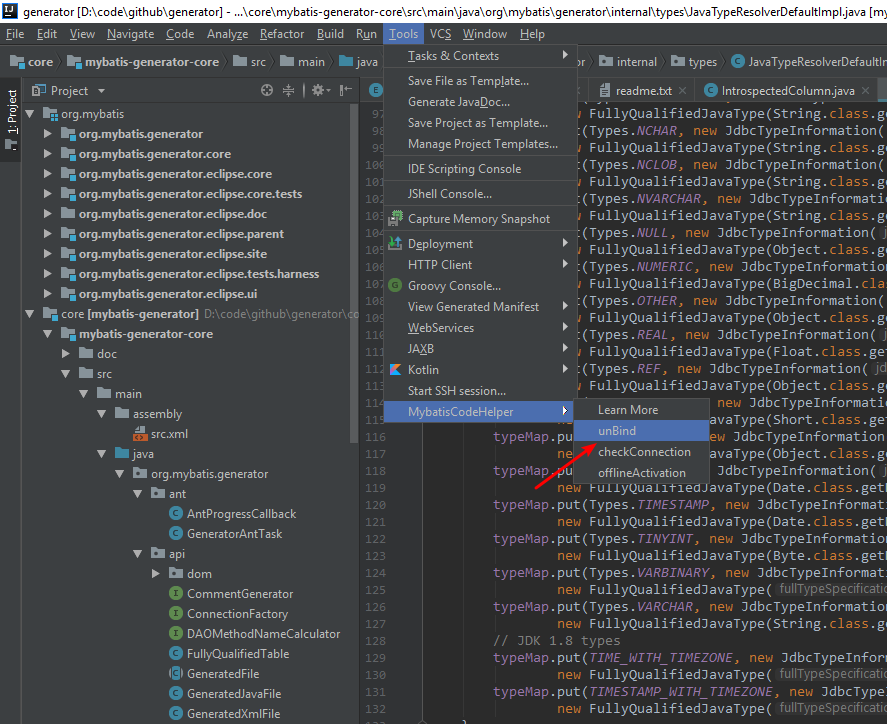
Task: Select Manage Project Templates...
Action: tap(480, 144)
